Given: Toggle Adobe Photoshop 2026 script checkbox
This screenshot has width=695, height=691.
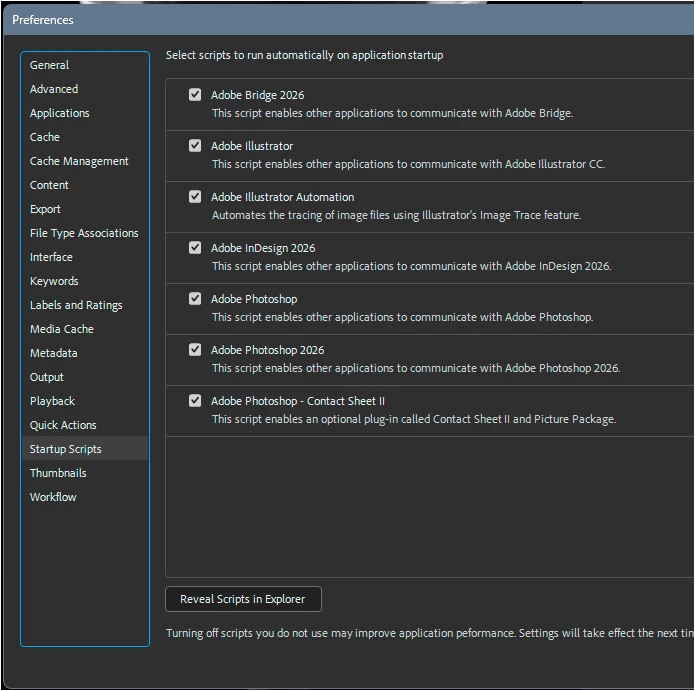Looking at the screenshot, I should coord(195,350).
